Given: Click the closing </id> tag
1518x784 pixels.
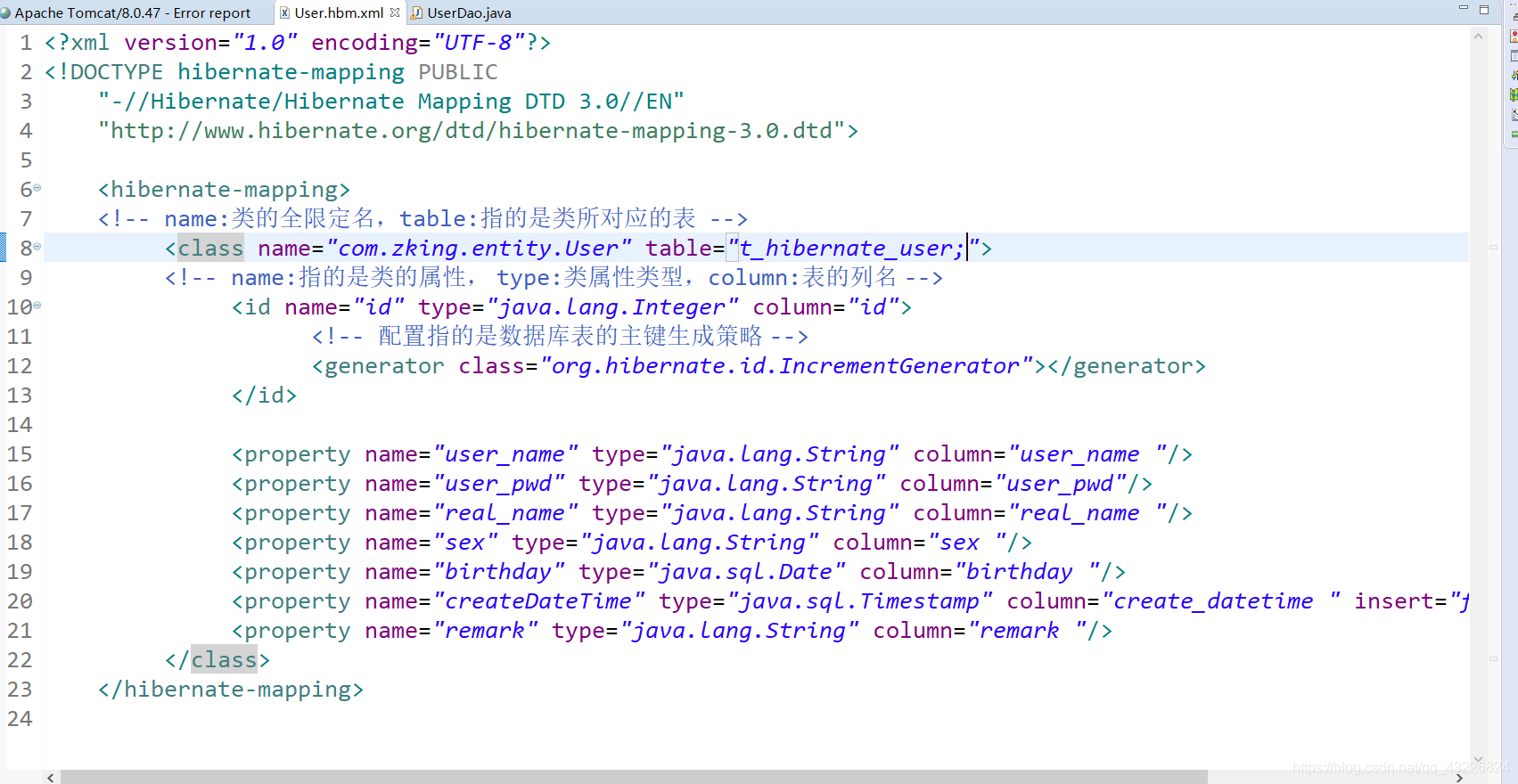Looking at the screenshot, I should tap(264, 395).
